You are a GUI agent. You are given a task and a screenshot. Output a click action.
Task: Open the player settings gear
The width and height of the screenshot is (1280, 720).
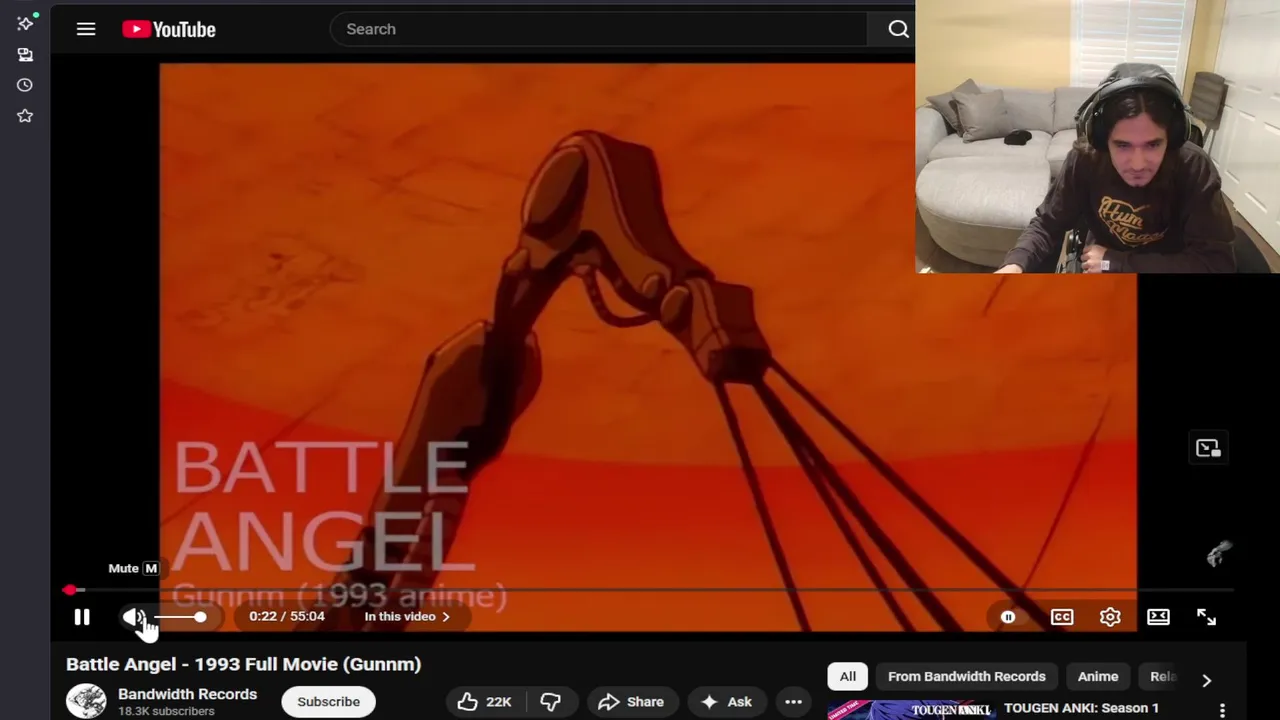pyautogui.click(x=1110, y=617)
